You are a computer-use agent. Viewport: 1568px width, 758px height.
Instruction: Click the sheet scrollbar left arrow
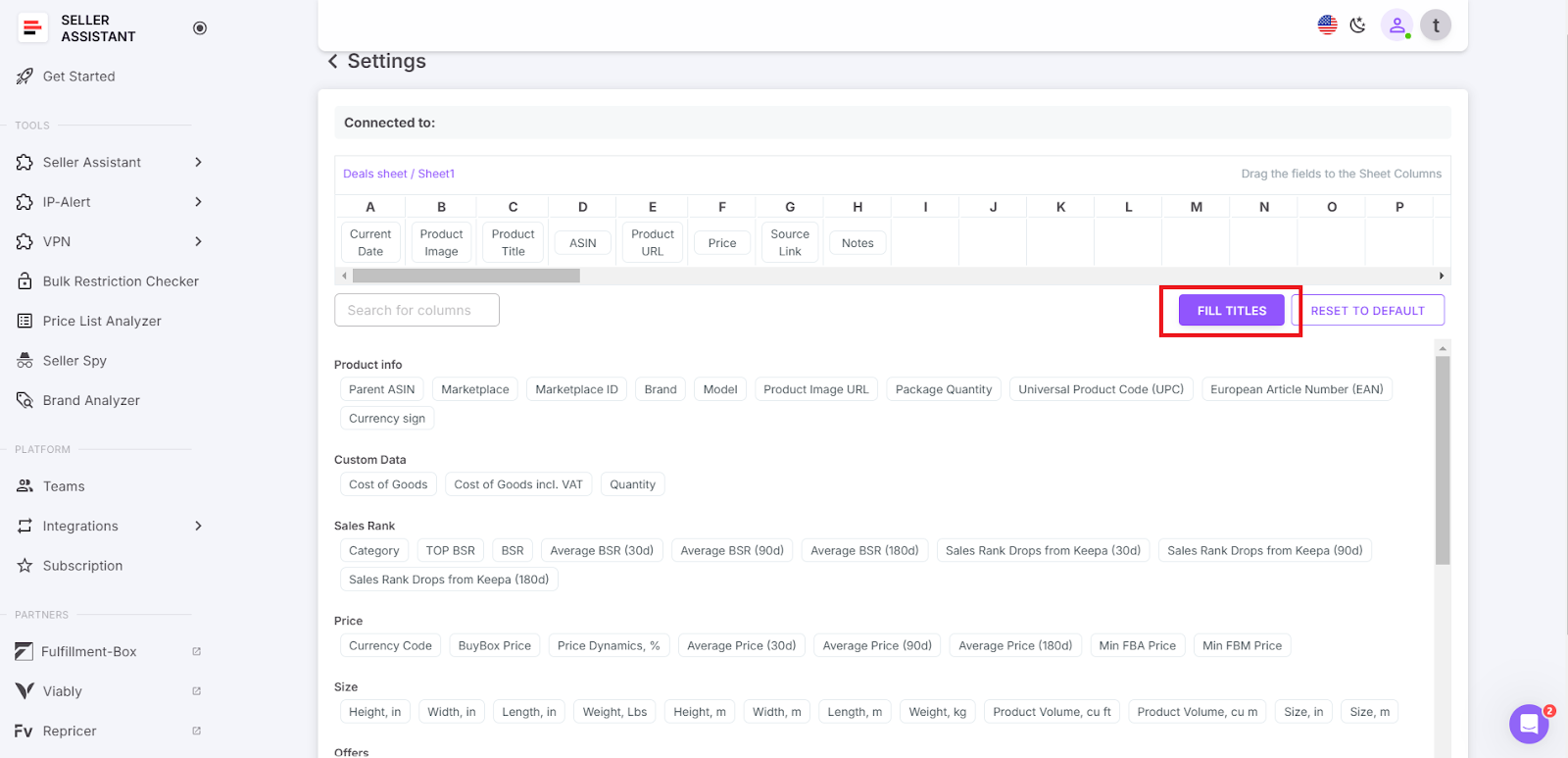[344, 277]
